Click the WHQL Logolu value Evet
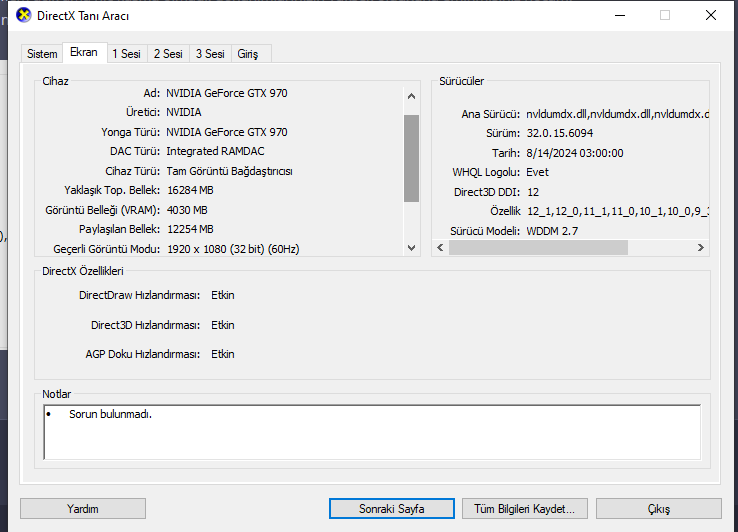The height and width of the screenshot is (532, 738). [x=537, y=172]
